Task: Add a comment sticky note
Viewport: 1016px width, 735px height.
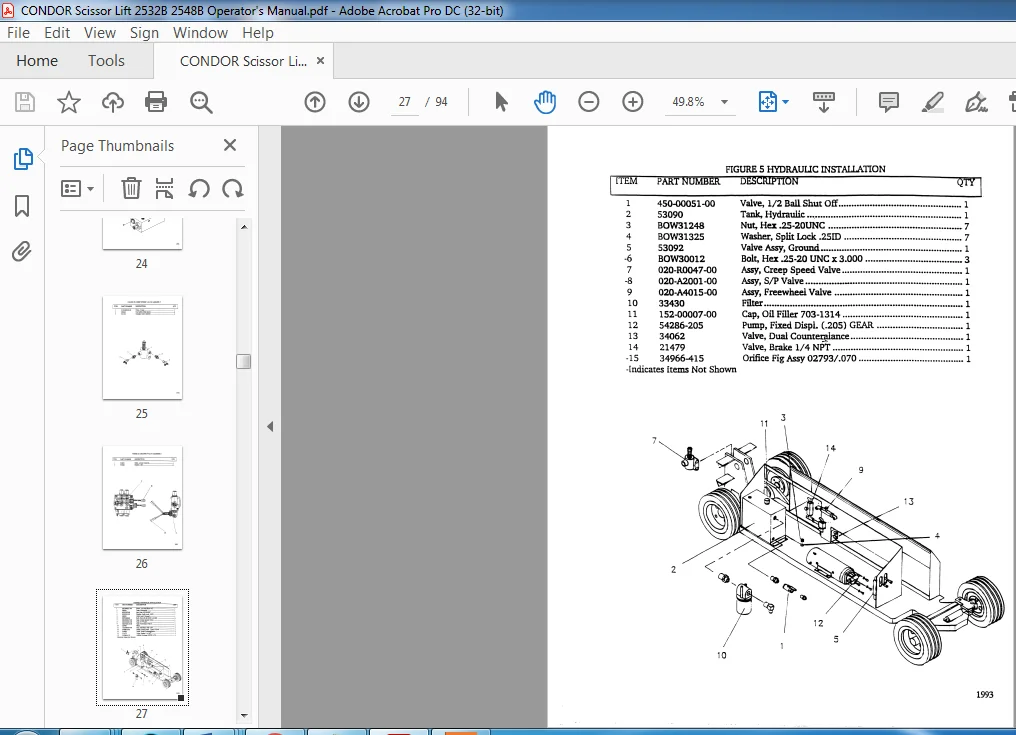Action: coord(888,102)
